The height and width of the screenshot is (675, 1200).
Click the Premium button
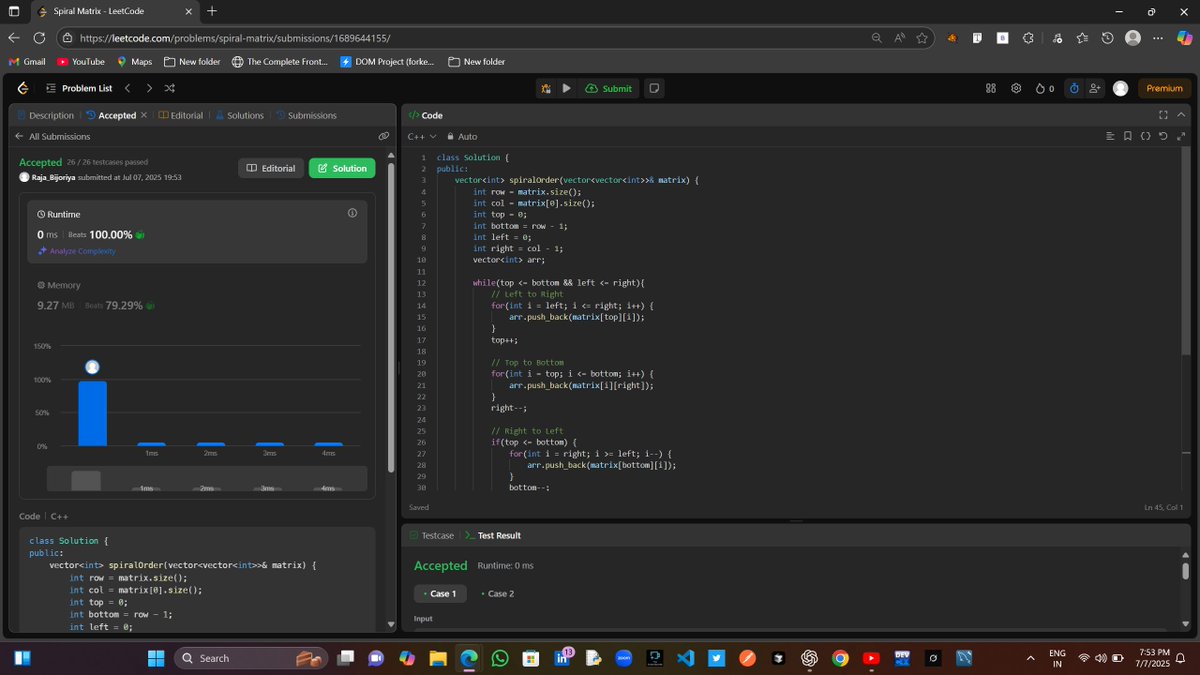1164,88
